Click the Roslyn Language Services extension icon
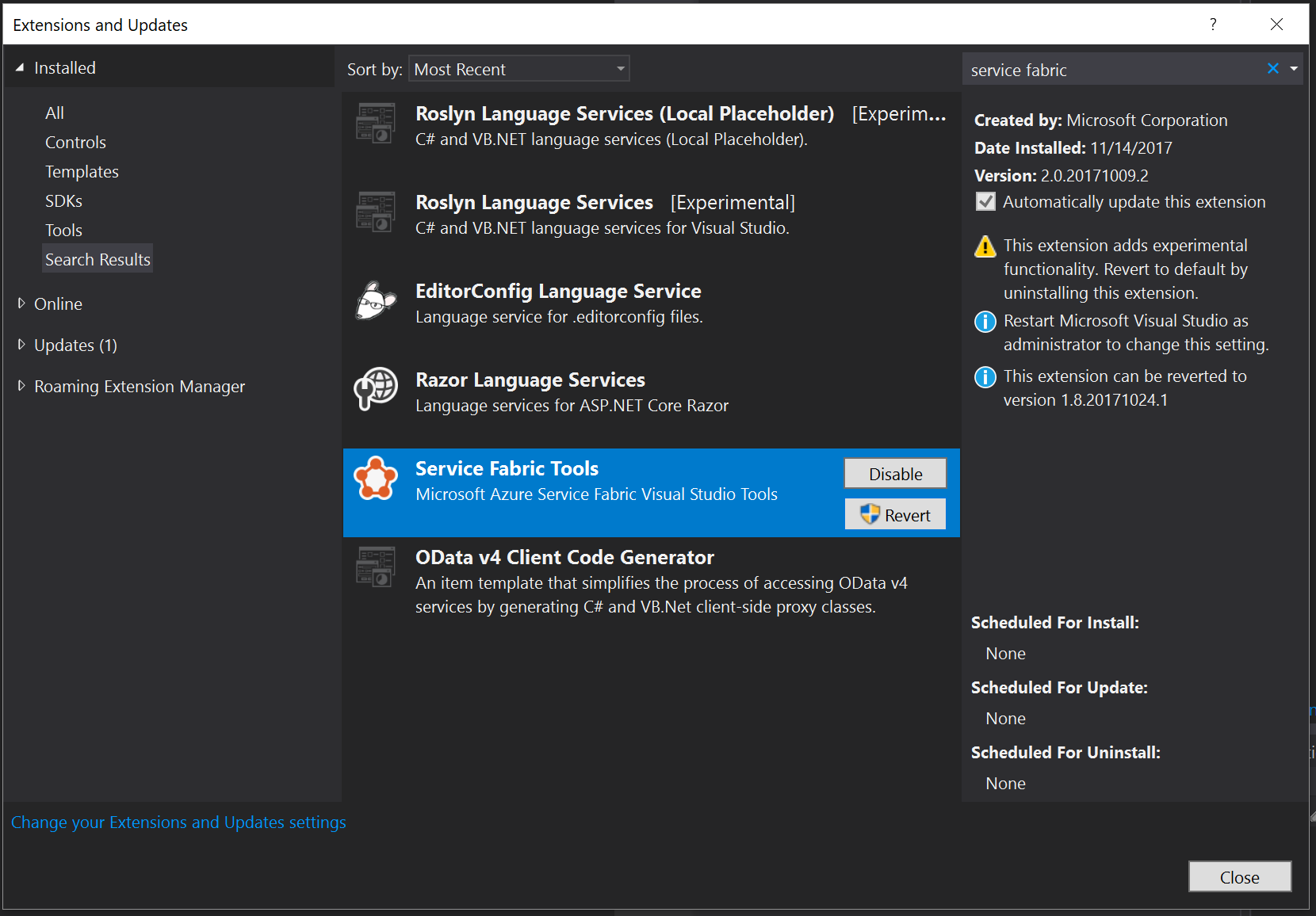The height and width of the screenshot is (916, 1316). click(x=374, y=212)
